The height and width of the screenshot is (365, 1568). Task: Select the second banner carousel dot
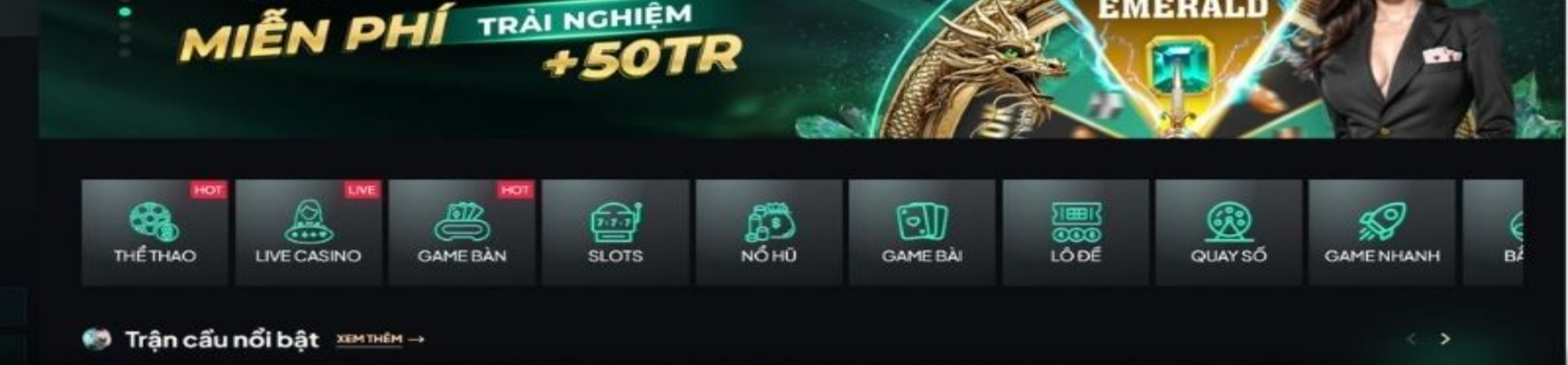tap(125, 25)
